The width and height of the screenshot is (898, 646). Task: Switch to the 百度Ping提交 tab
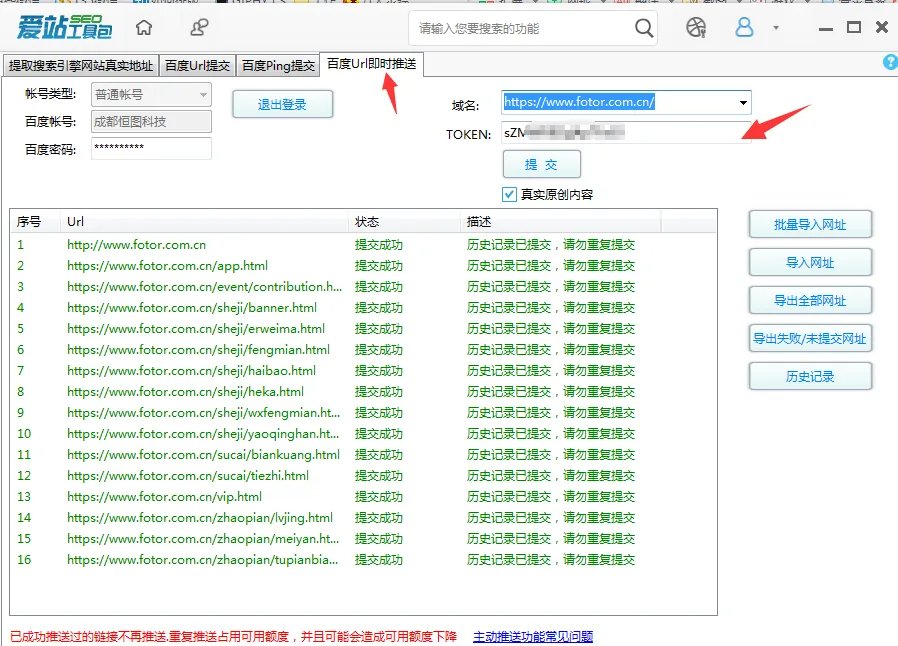tap(278, 62)
